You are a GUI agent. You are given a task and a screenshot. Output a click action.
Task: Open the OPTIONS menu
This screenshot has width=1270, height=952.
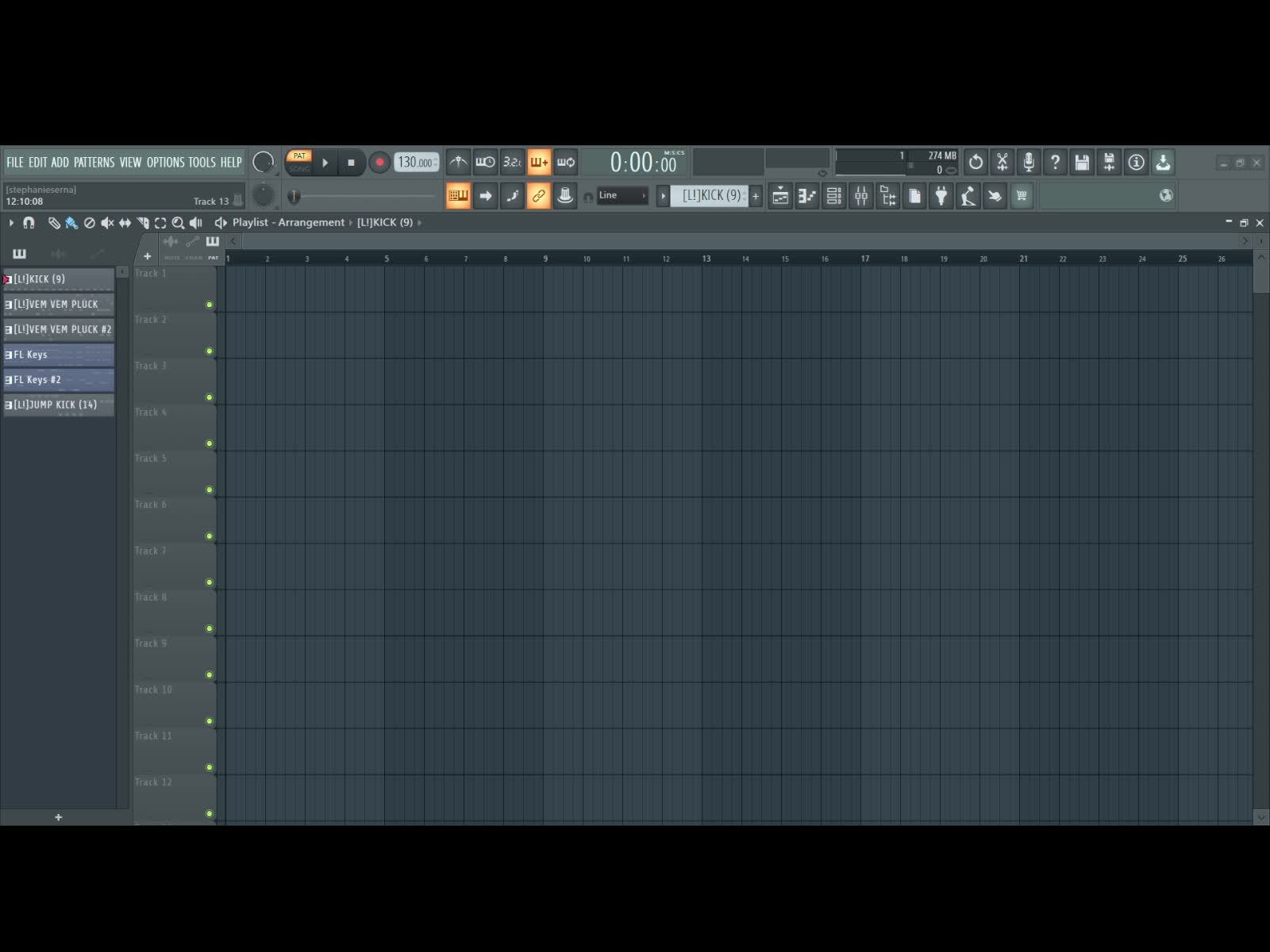(165, 163)
